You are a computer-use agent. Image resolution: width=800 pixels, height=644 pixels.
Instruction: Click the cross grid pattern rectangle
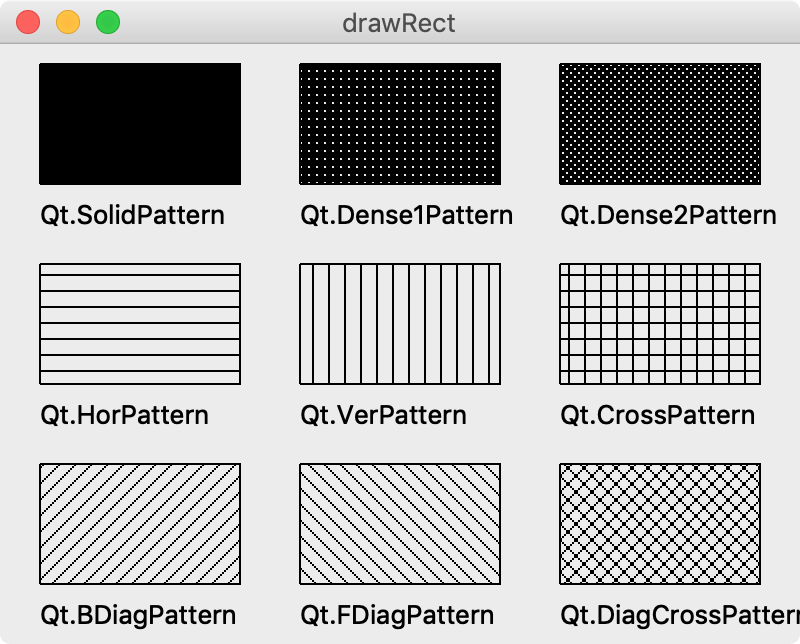point(660,324)
